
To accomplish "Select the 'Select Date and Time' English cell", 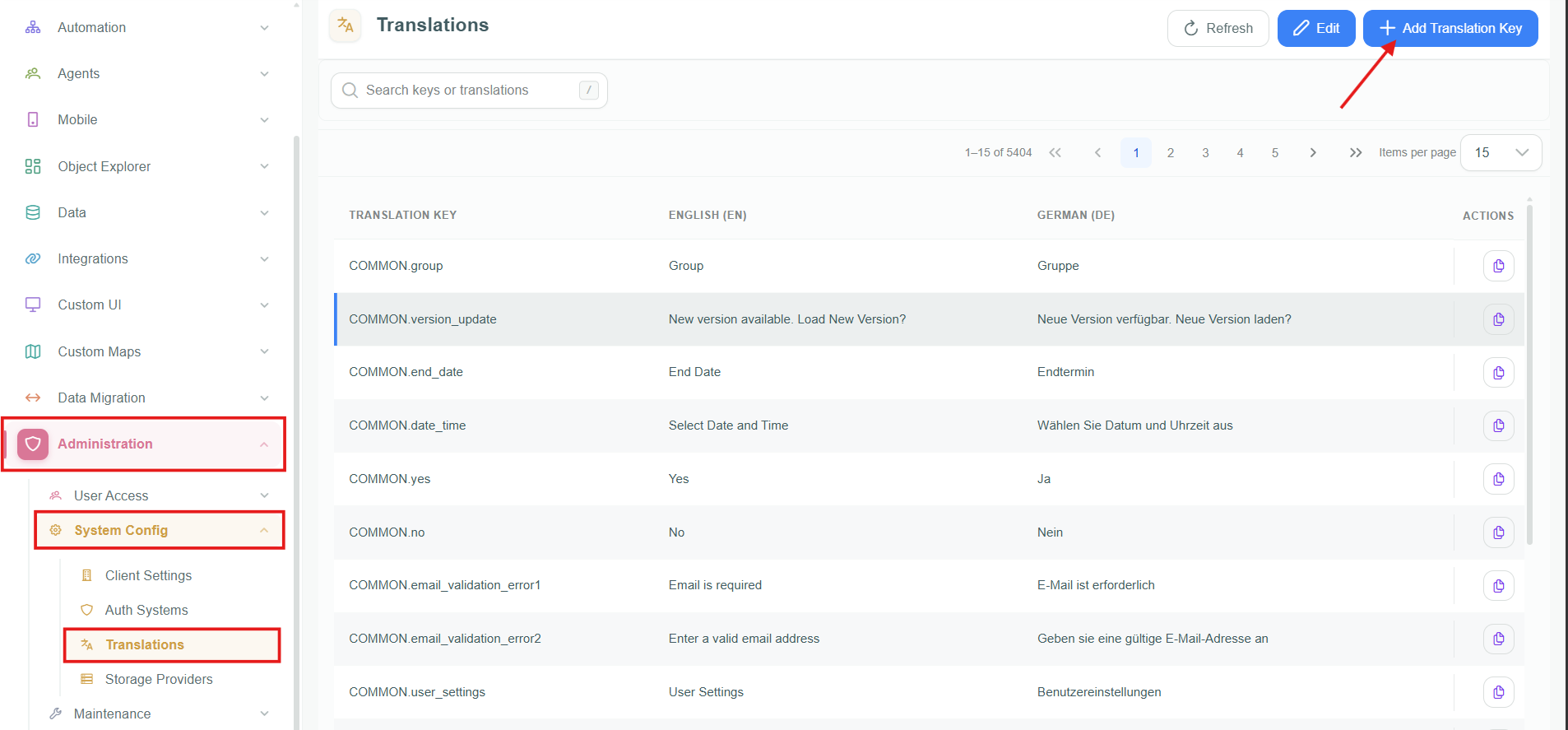I will (x=728, y=425).
